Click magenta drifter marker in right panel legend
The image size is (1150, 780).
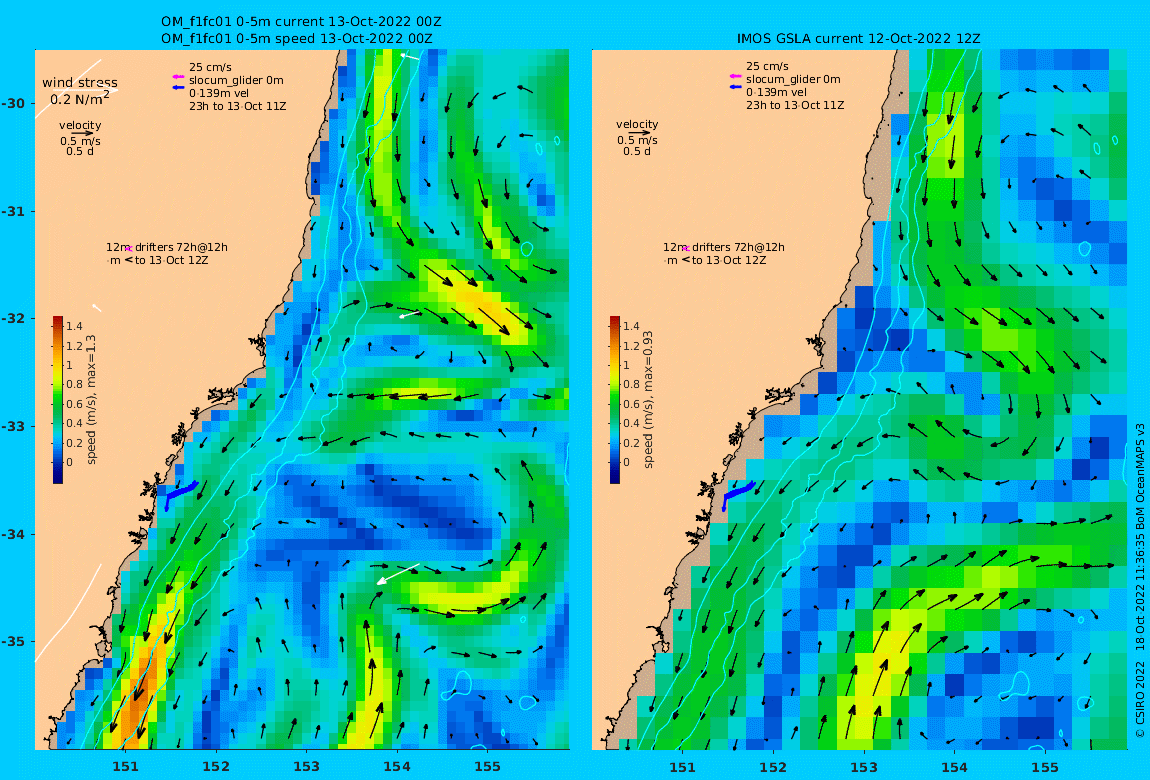point(686,249)
